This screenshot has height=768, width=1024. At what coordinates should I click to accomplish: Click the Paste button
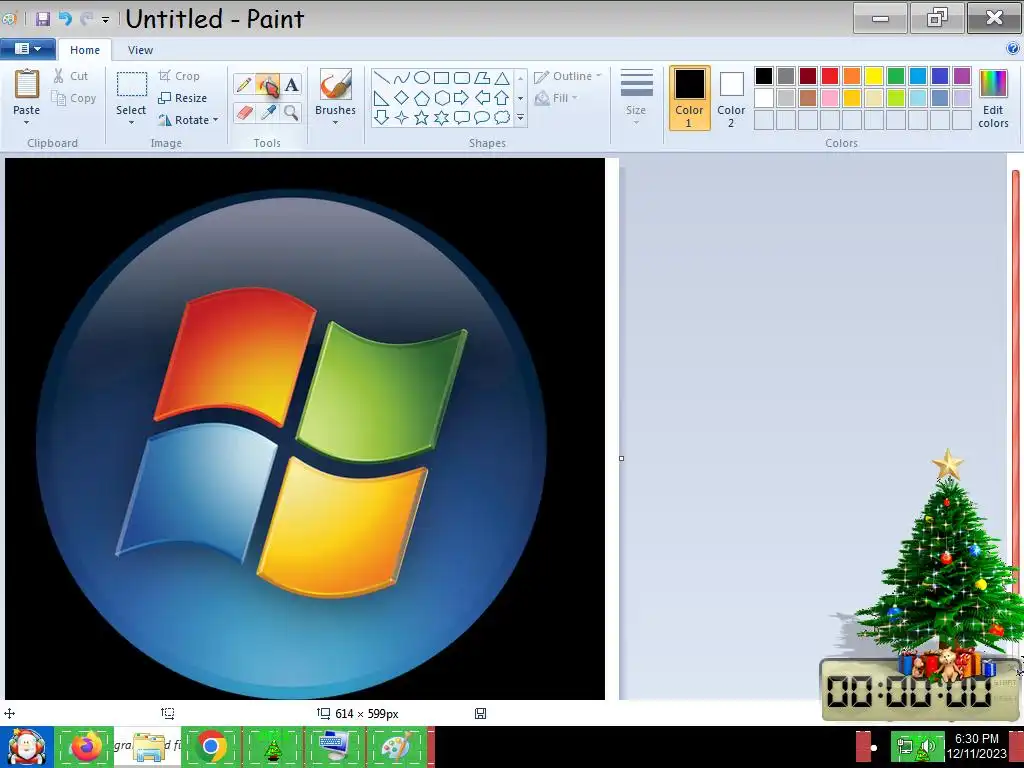(x=27, y=91)
